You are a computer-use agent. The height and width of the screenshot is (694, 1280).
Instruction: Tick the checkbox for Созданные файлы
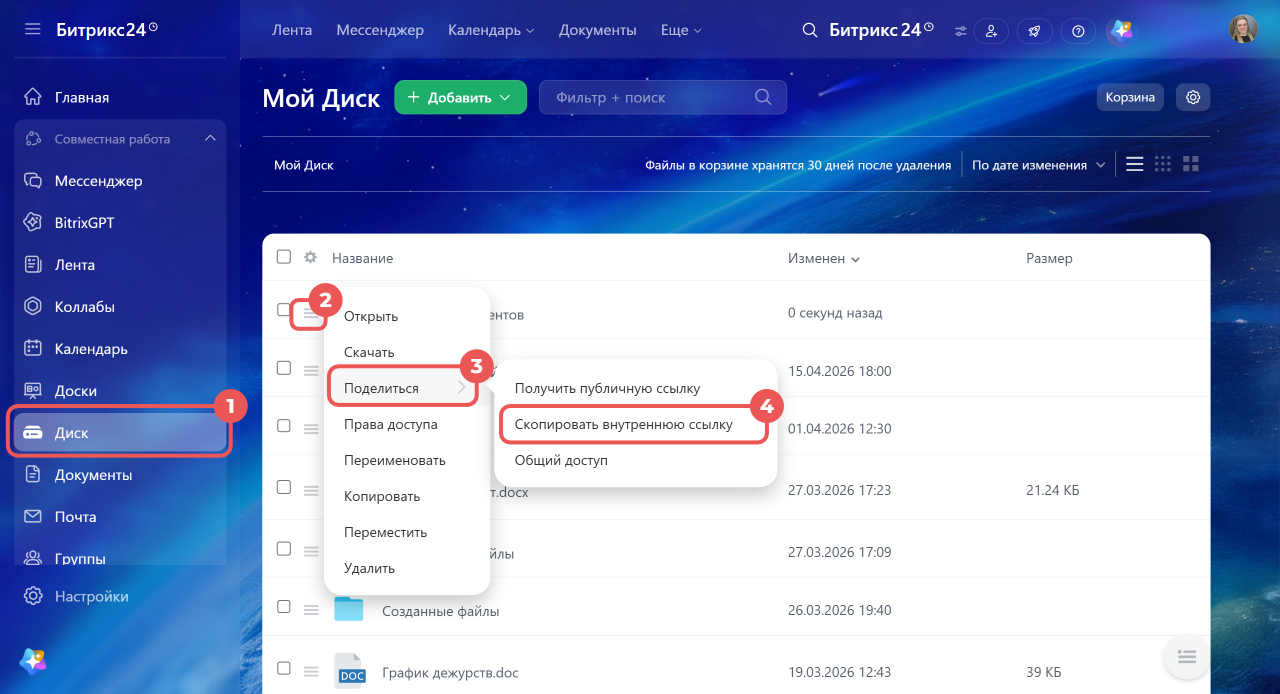284,607
